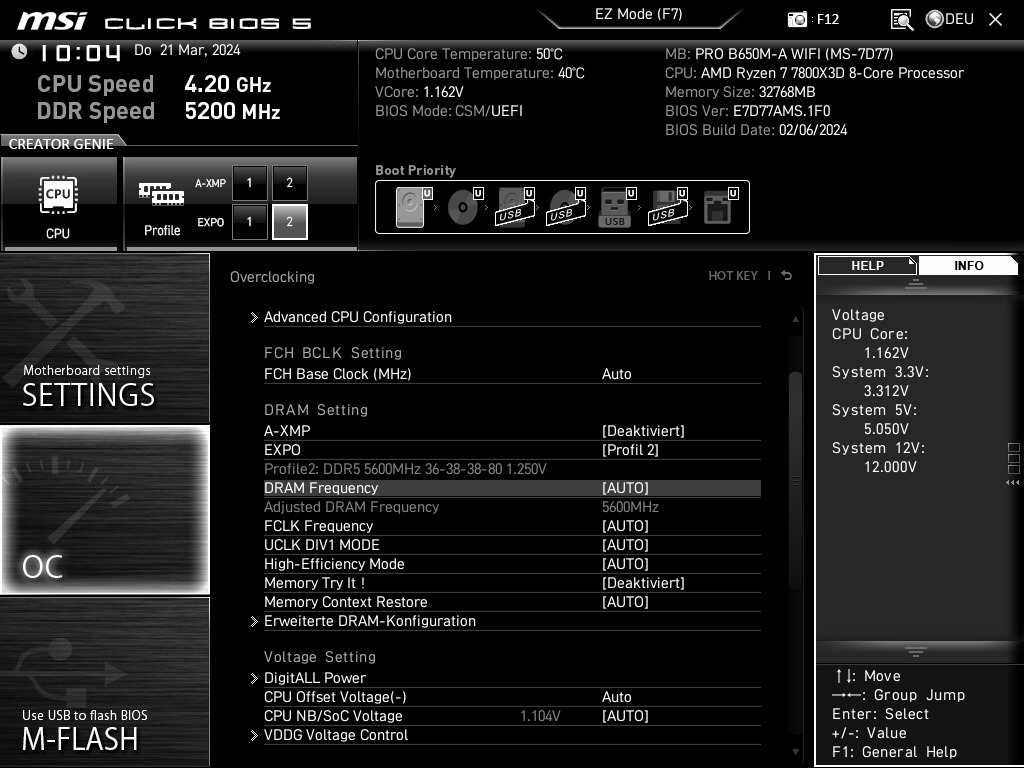Select the CPU NB/SoC Voltage label

[x=333, y=716]
